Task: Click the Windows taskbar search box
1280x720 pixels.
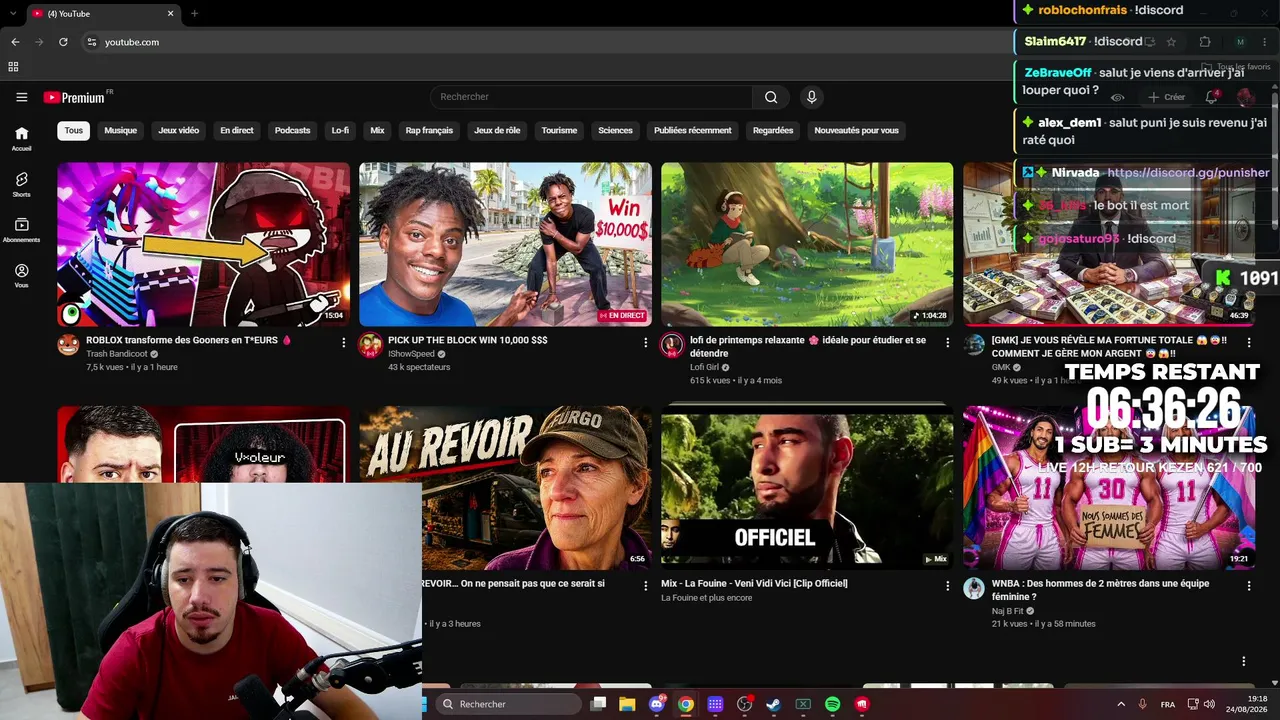Action: click(508, 704)
